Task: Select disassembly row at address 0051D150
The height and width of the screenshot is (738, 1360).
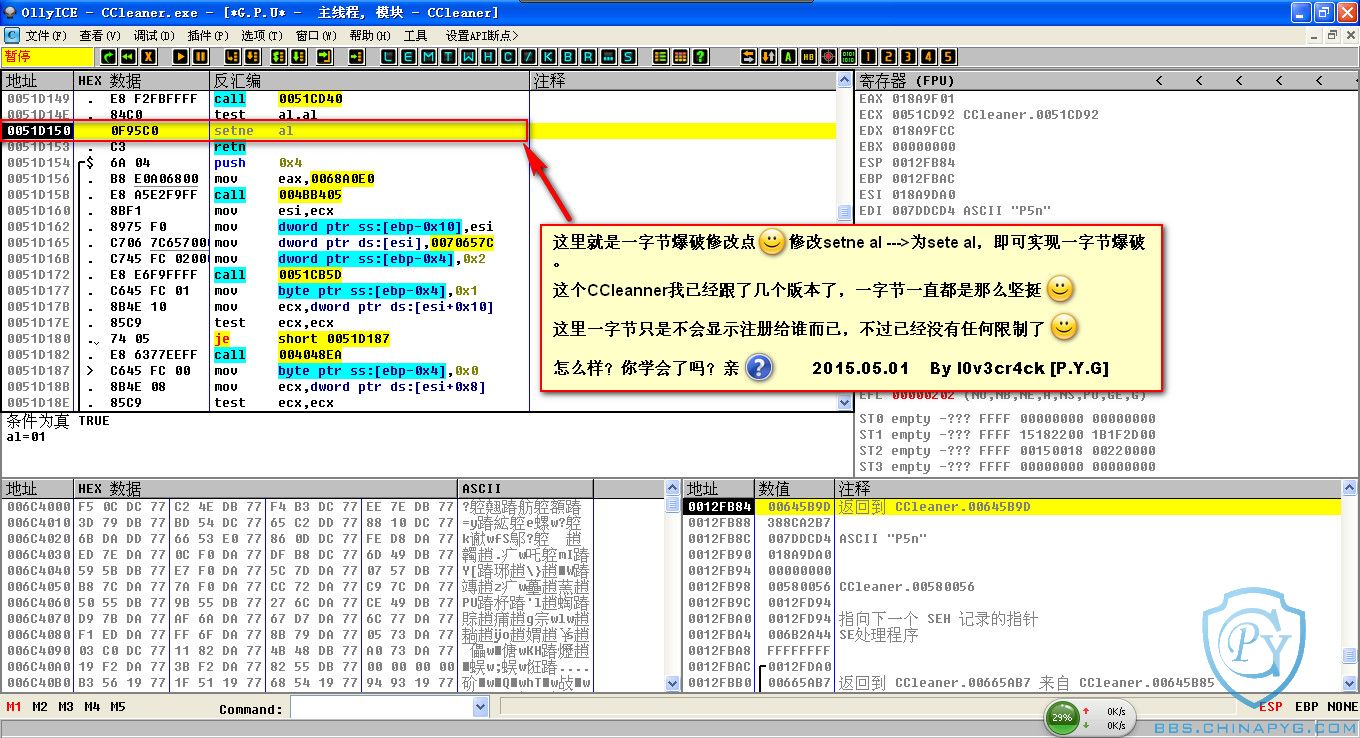Action: click(x=419, y=130)
